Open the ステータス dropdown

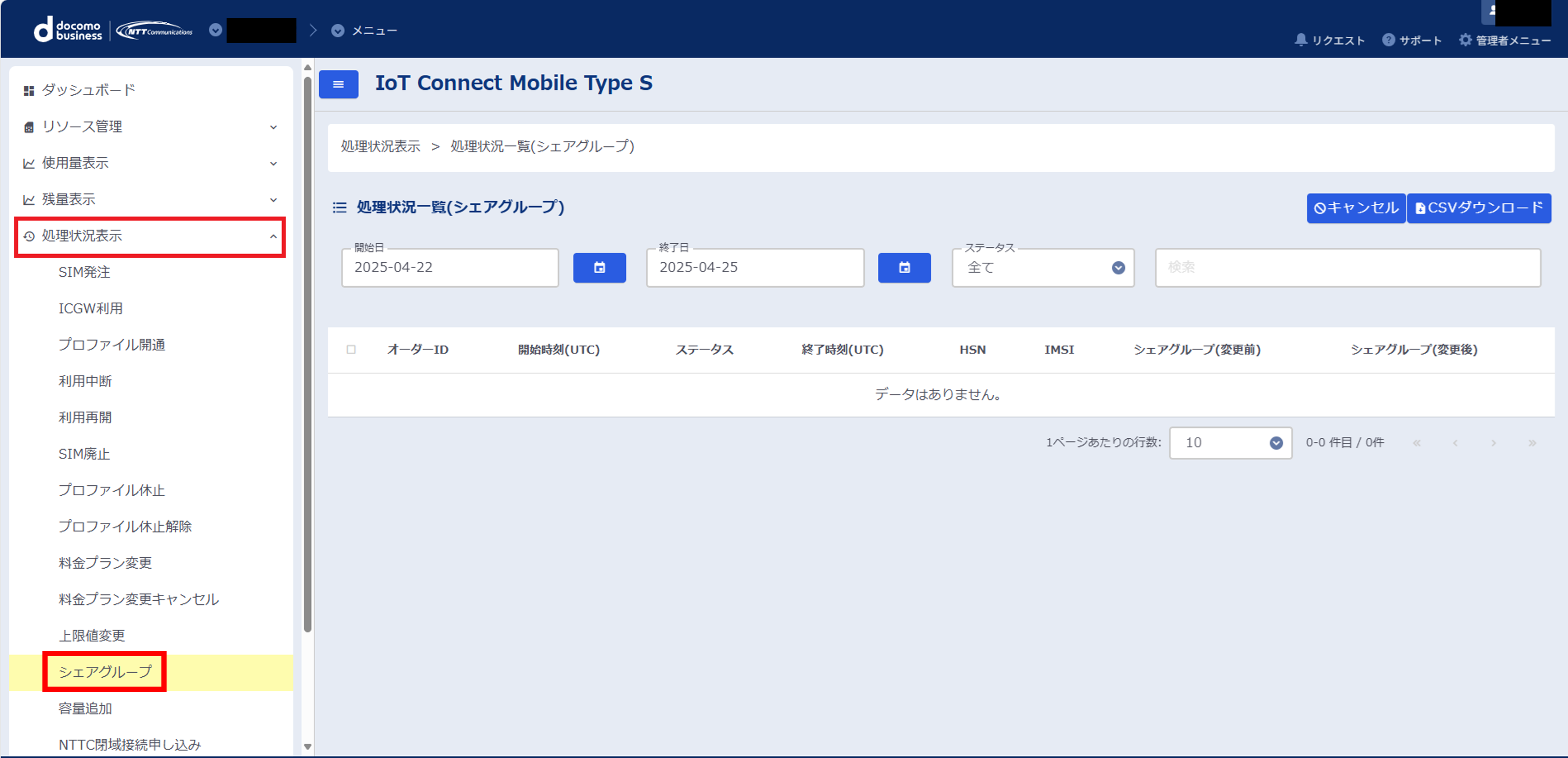coord(1118,267)
